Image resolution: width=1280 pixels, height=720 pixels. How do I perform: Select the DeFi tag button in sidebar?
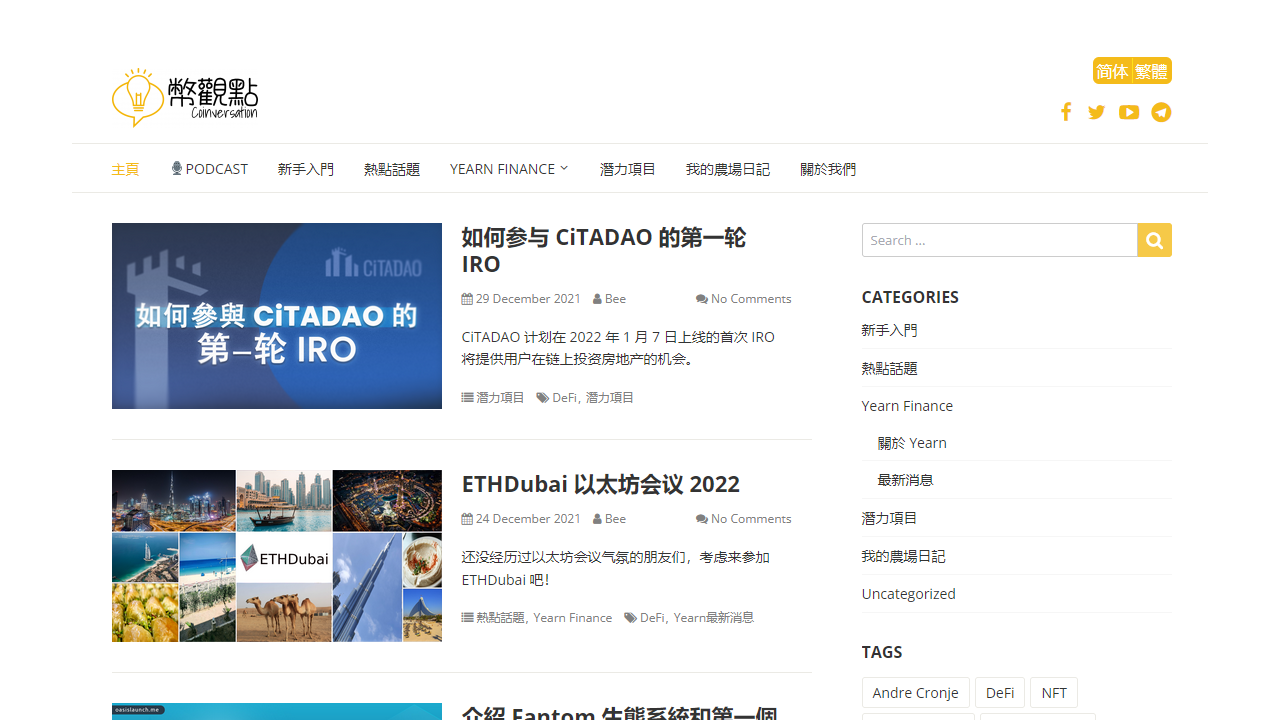(x=1000, y=693)
